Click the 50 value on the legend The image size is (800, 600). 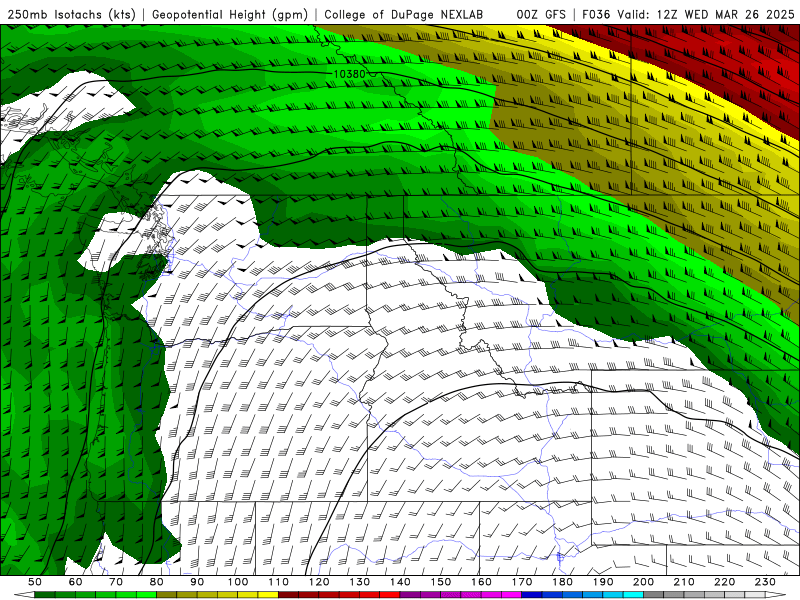[35, 582]
